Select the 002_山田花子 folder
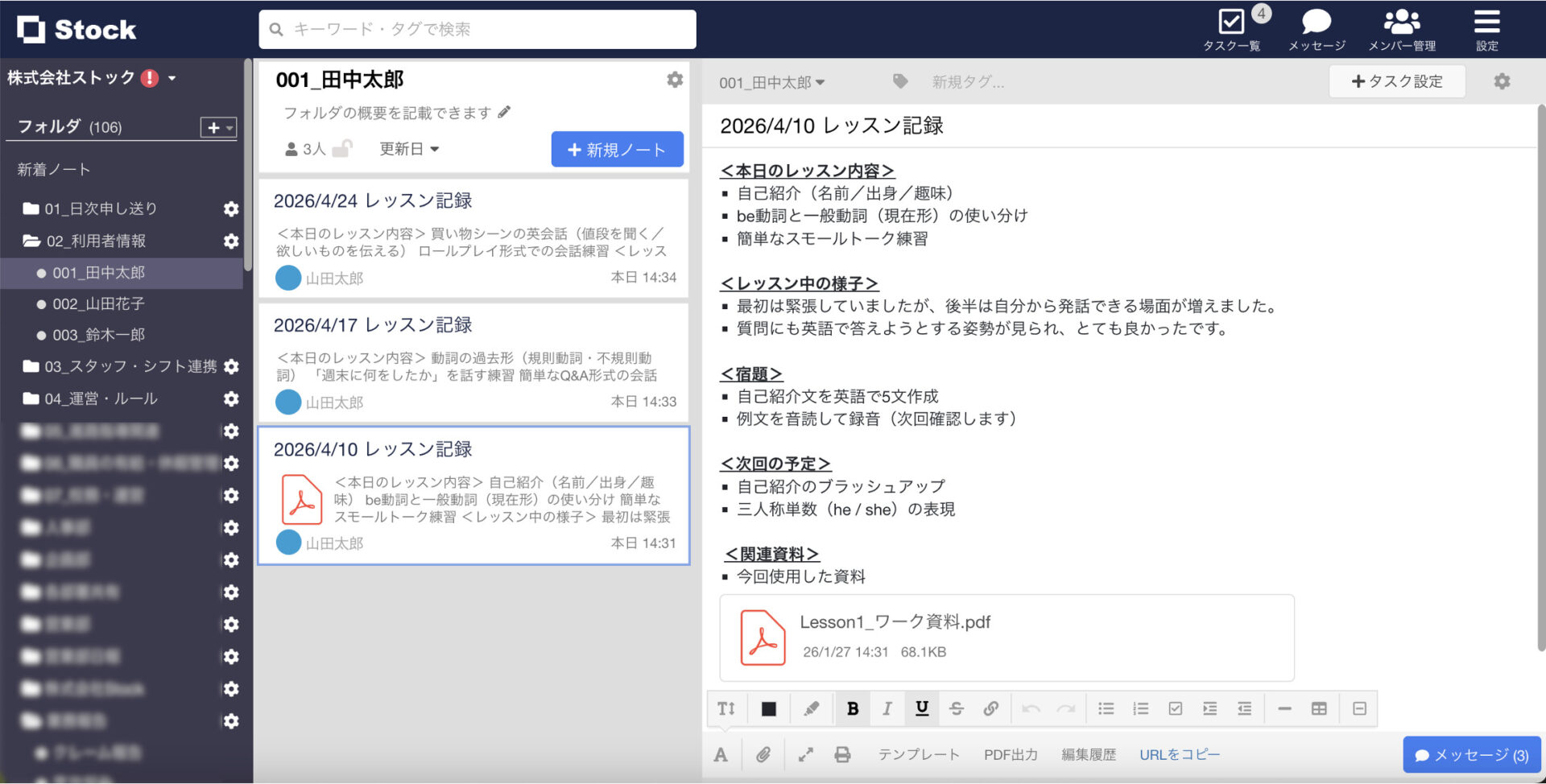 tap(98, 304)
